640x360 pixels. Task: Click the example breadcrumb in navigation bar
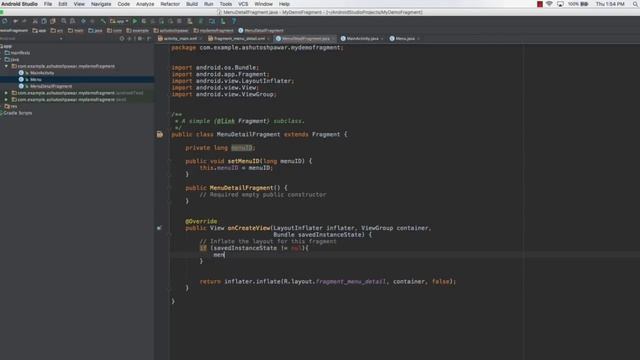pos(138,31)
